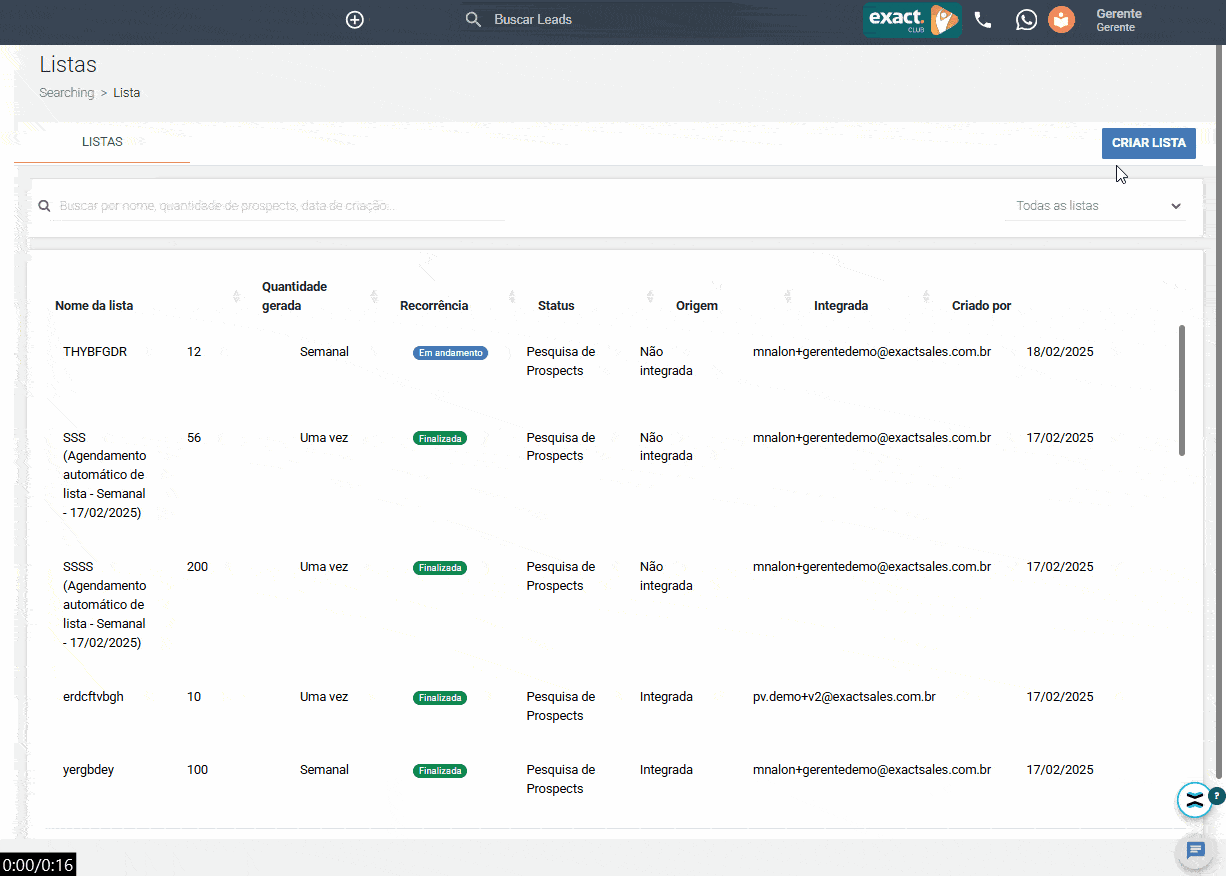Click the date 18/02/2025
The width and height of the screenshot is (1226, 876).
tap(1060, 352)
